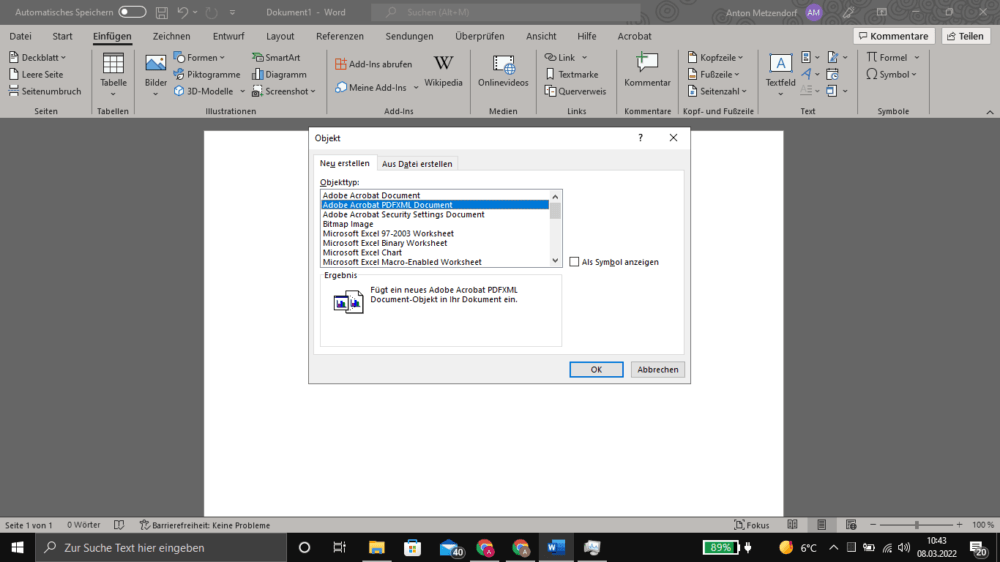
Task: Open the Datei menu
Action: pos(20,36)
